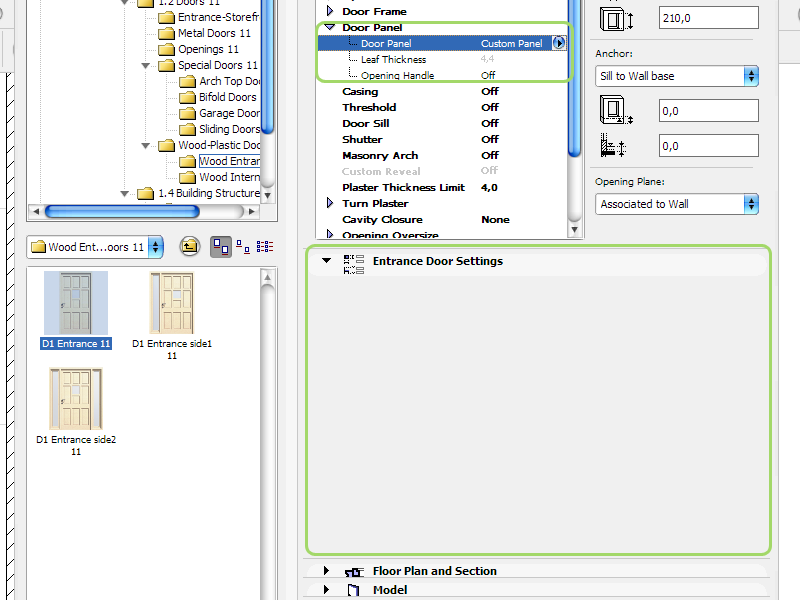The height and width of the screenshot is (600, 800).
Task: Select the Wood Entrance folder
Action: 220,161
